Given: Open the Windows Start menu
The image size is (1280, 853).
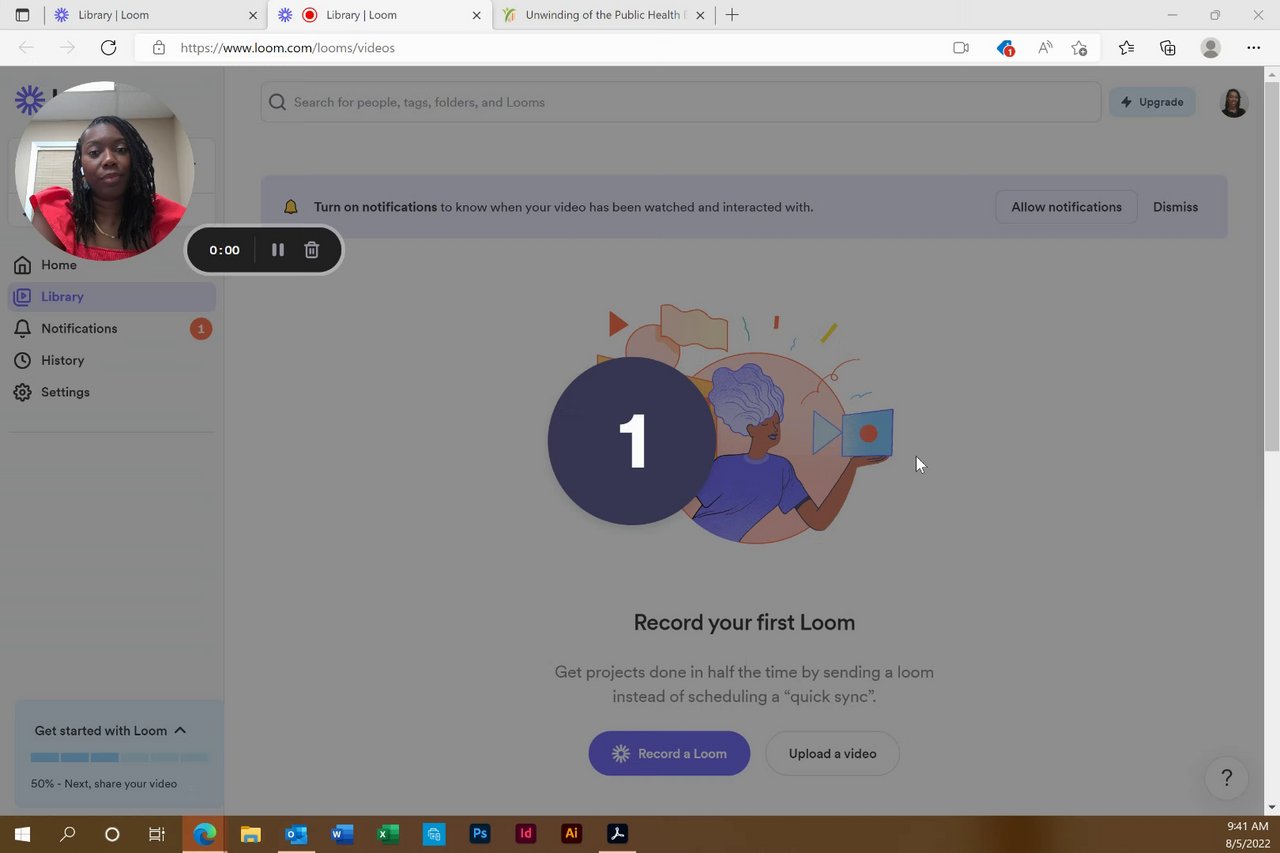Looking at the screenshot, I should 22,834.
